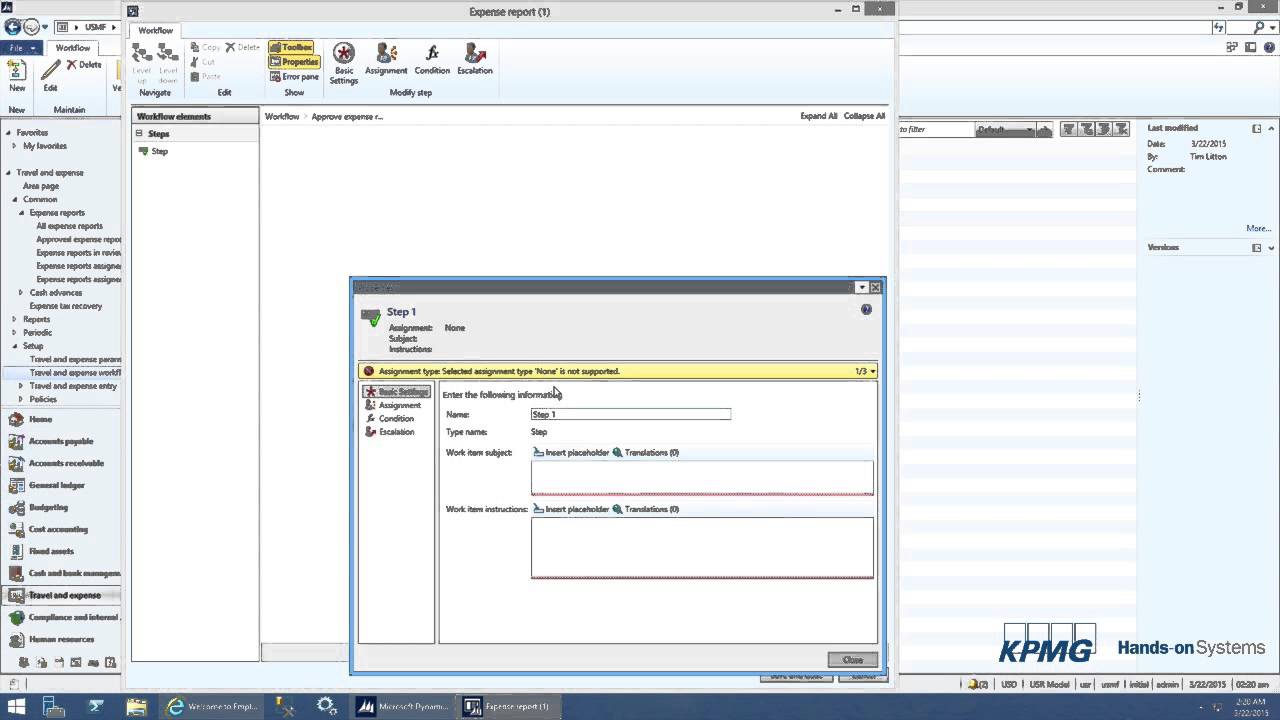The height and width of the screenshot is (720, 1280).
Task: Expand Cash advances tree node
Action: point(21,292)
